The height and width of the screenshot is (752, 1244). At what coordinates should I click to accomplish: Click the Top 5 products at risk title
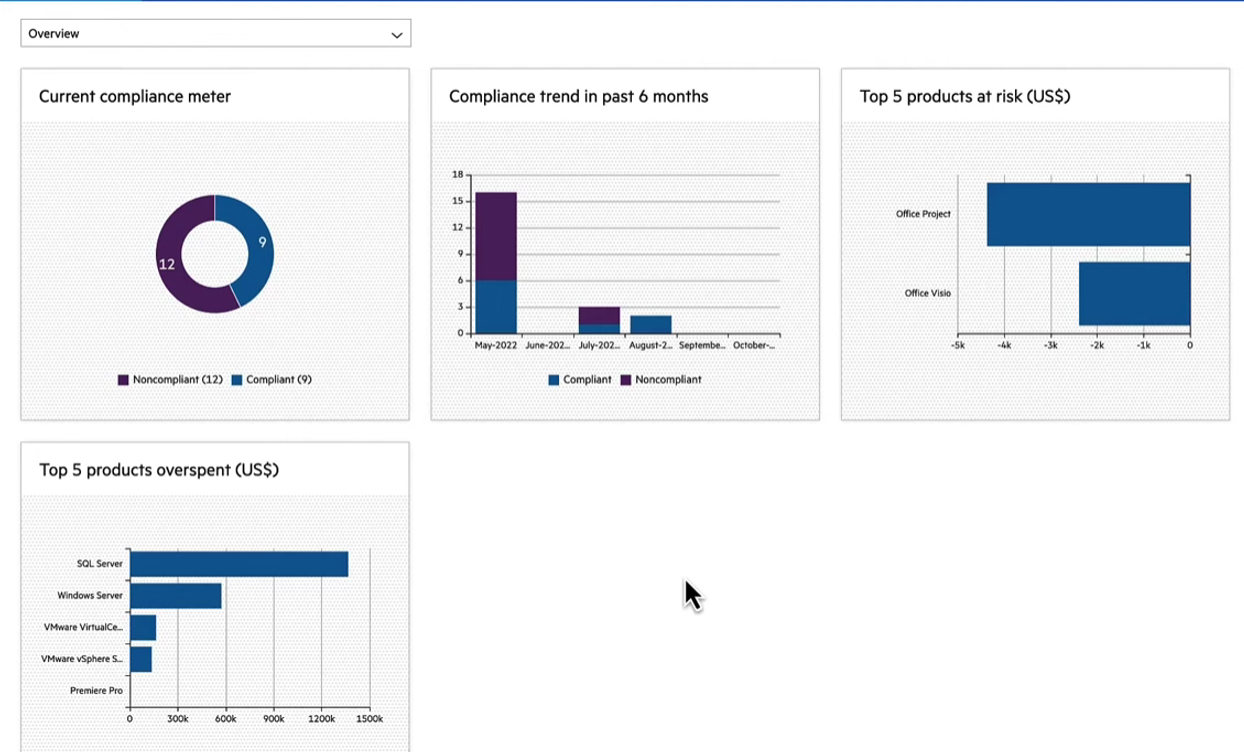coord(965,97)
